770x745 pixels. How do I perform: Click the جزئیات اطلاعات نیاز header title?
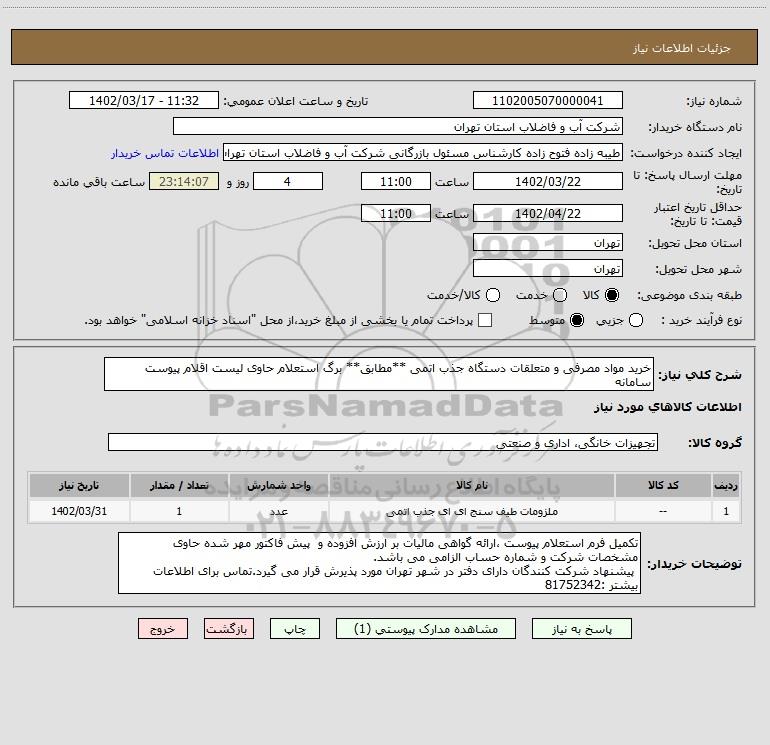(x=681, y=48)
